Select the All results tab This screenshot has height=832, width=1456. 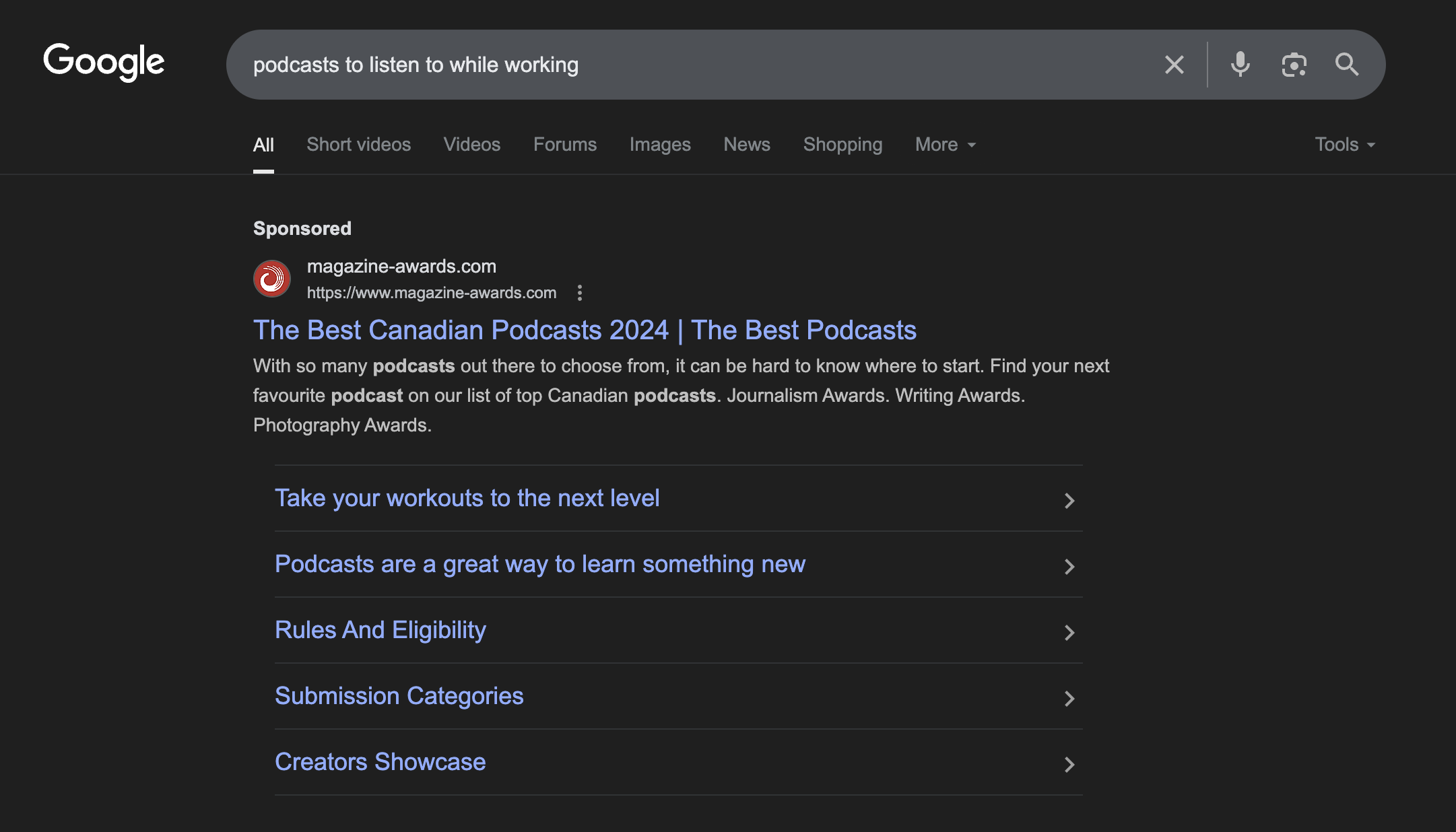[x=263, y=145]
